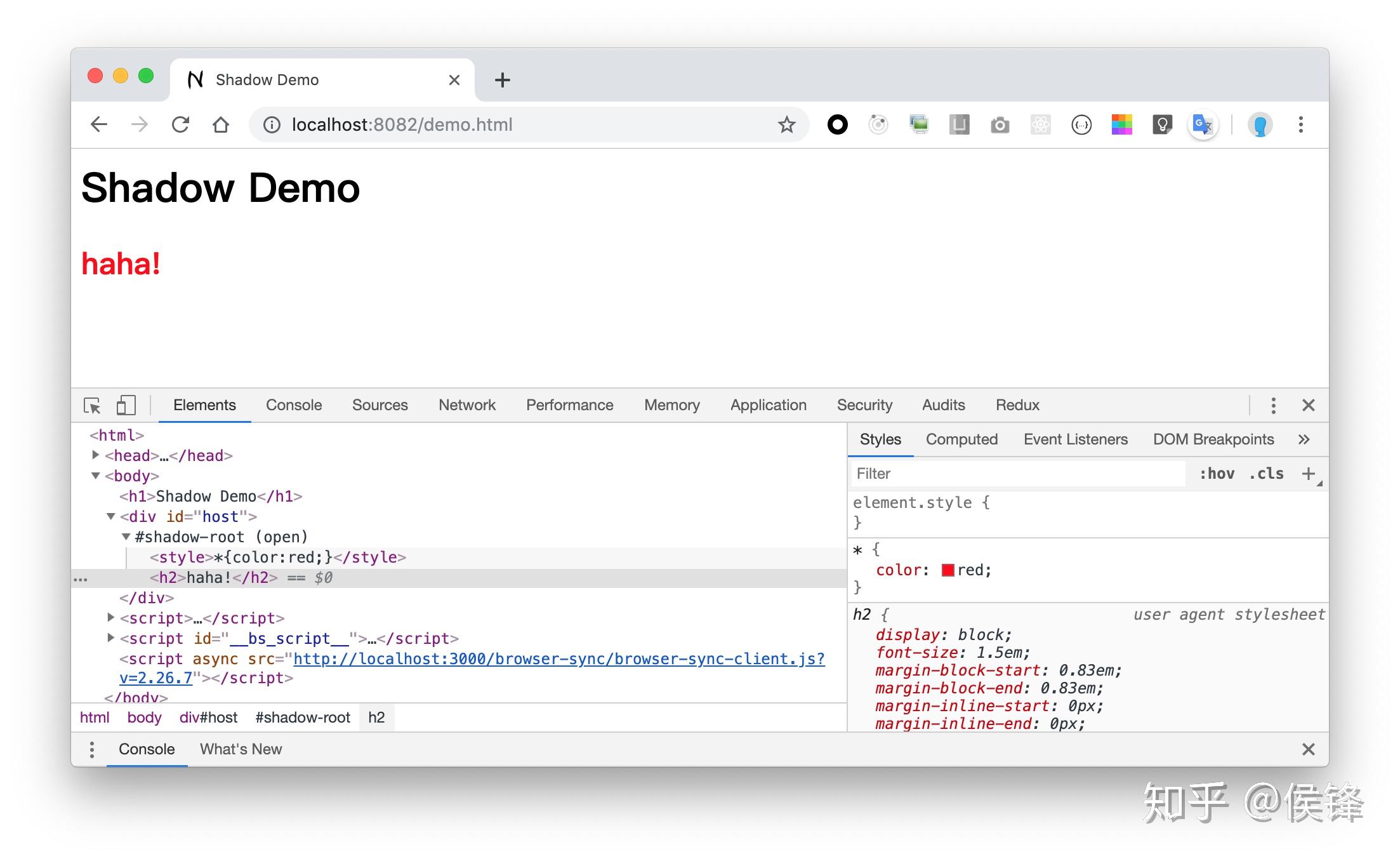
Task: Bookmark this page with the star icon
Action: coord(786,124)
